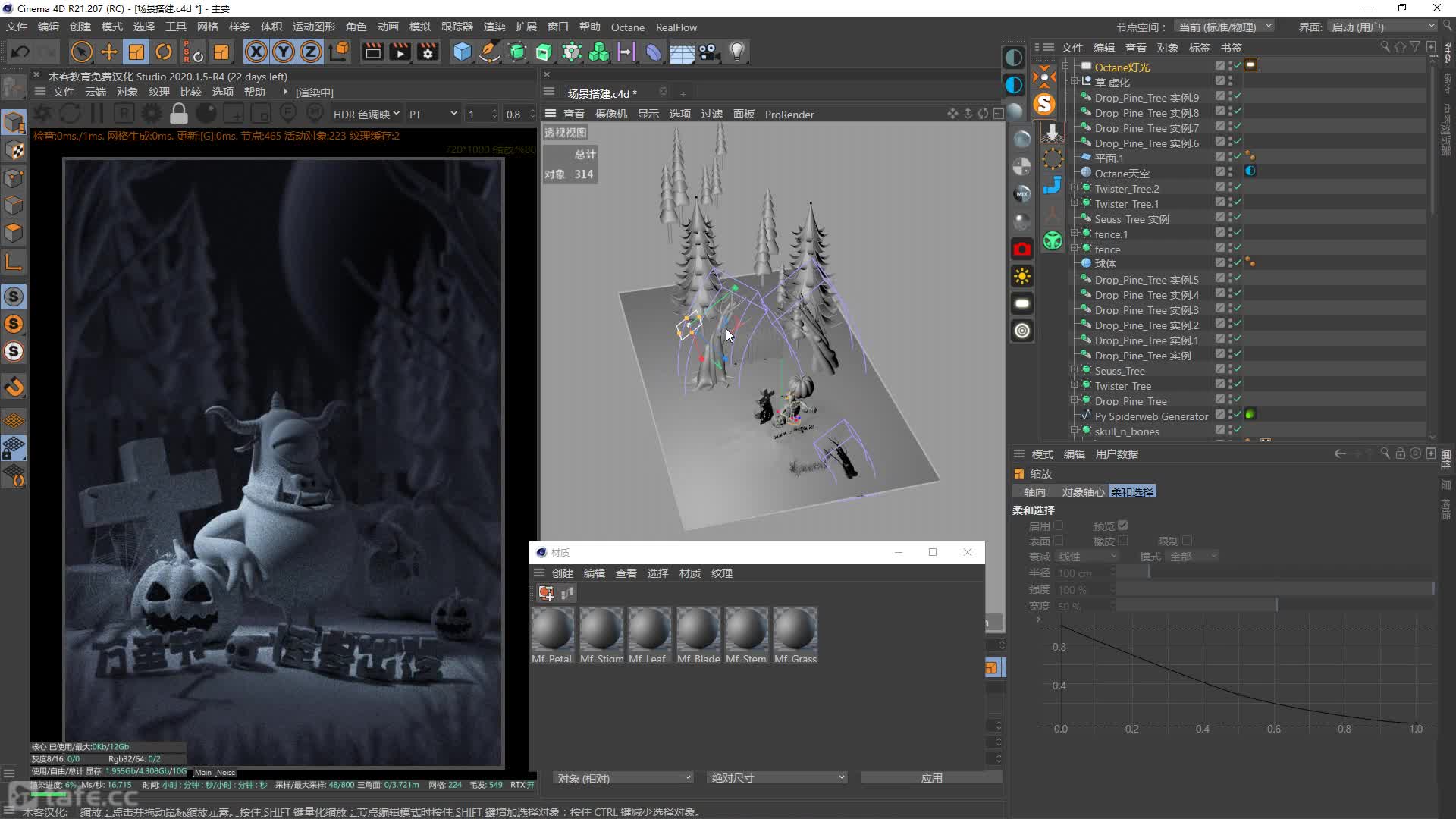Expand the Twister_Tree.2 object
Image resolution: width=1456 pixels, height=819 pixels.
[x=1075, y=188]
